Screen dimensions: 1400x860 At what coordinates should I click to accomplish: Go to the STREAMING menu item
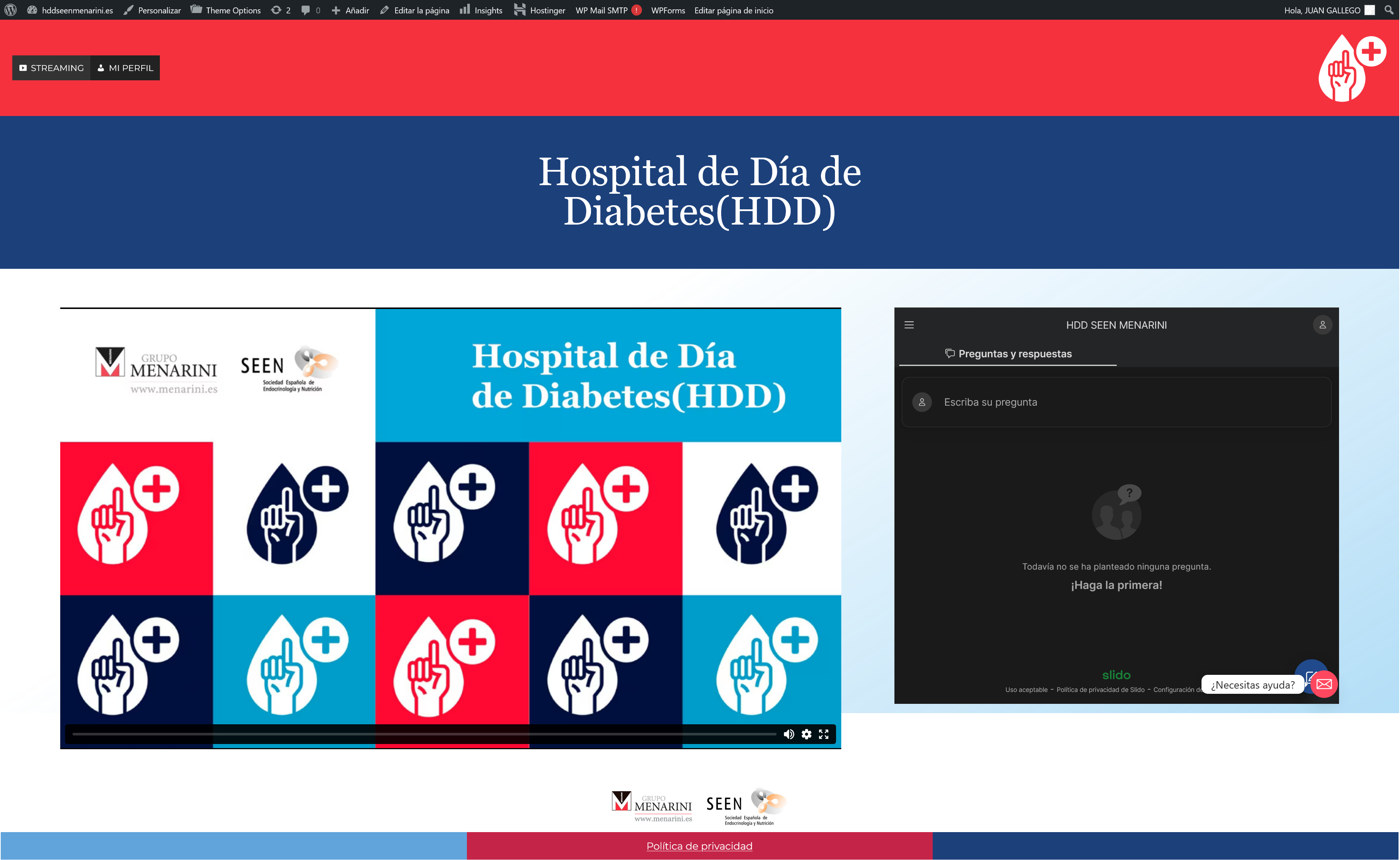[51, 68]
